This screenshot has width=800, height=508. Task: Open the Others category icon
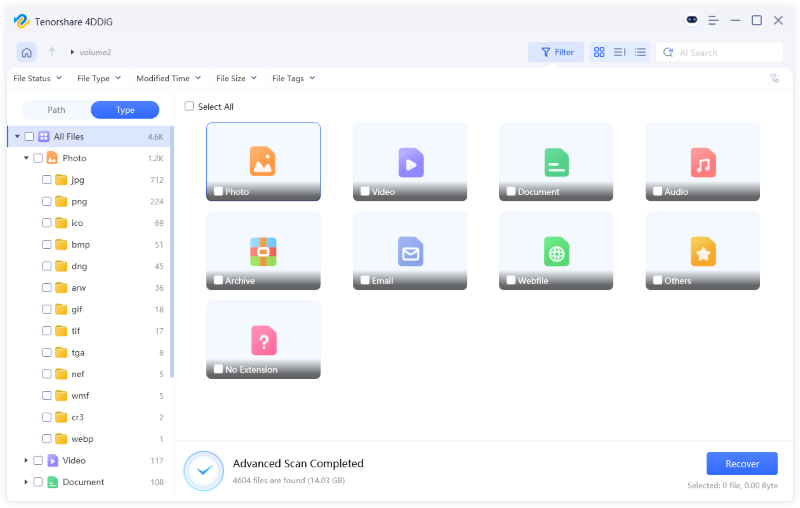coord(703,251)
